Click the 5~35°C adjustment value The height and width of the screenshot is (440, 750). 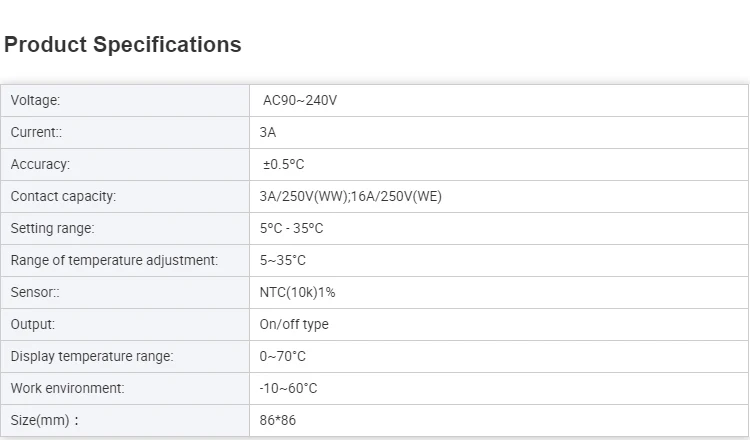click(x=283, y=261)
